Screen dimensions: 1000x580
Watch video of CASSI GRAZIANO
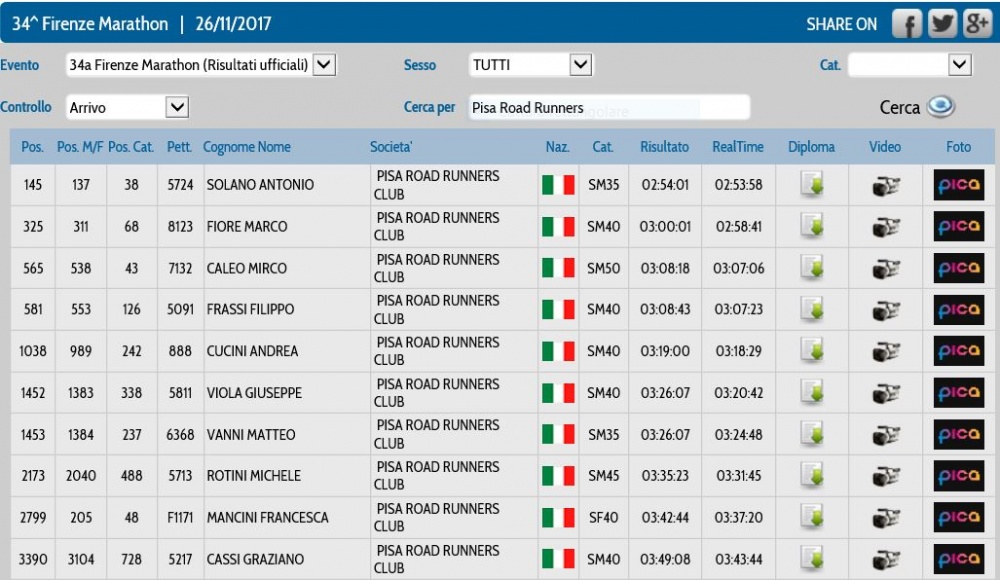[886, 560]
